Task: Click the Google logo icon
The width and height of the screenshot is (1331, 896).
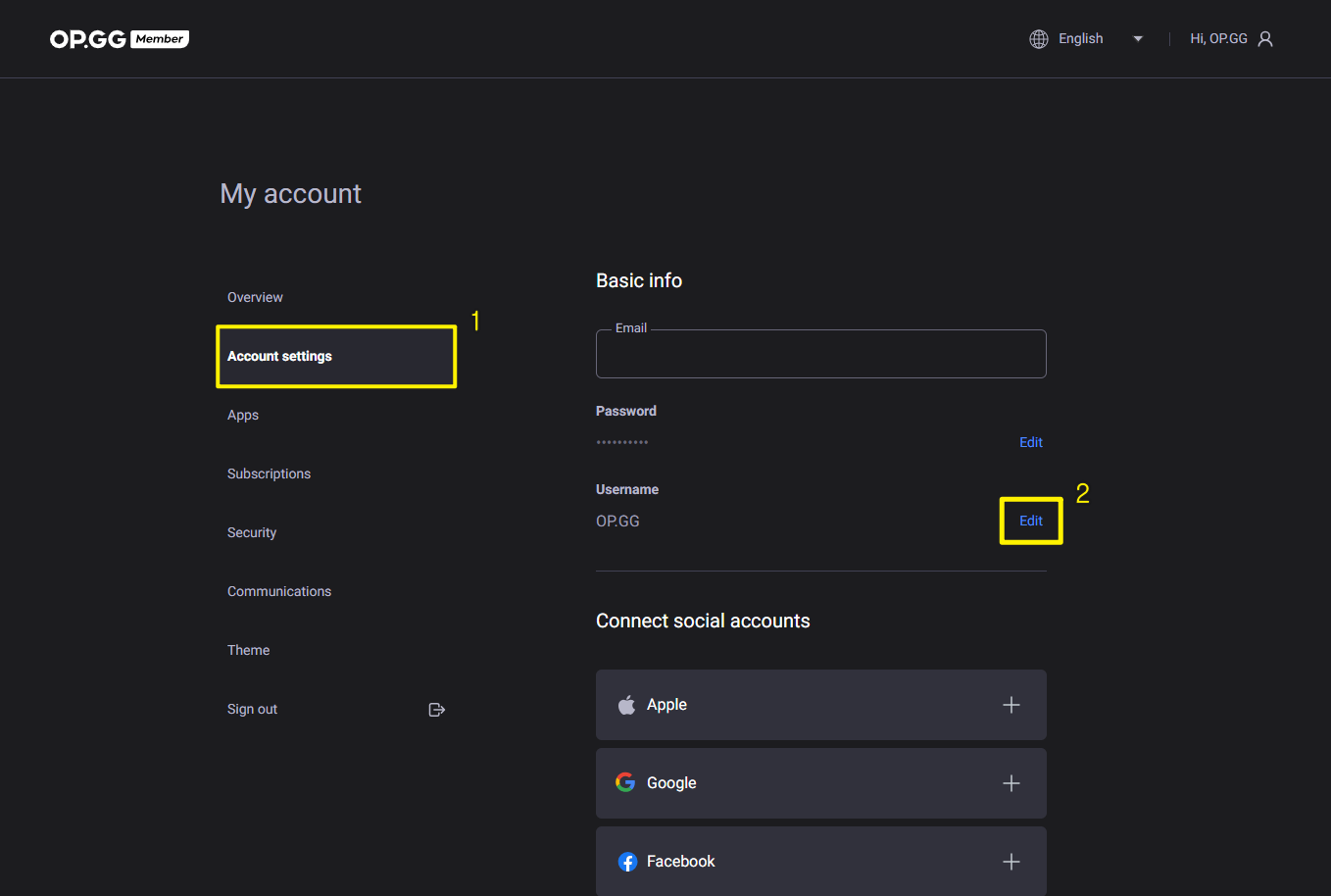Action: (x=625, y=782)
